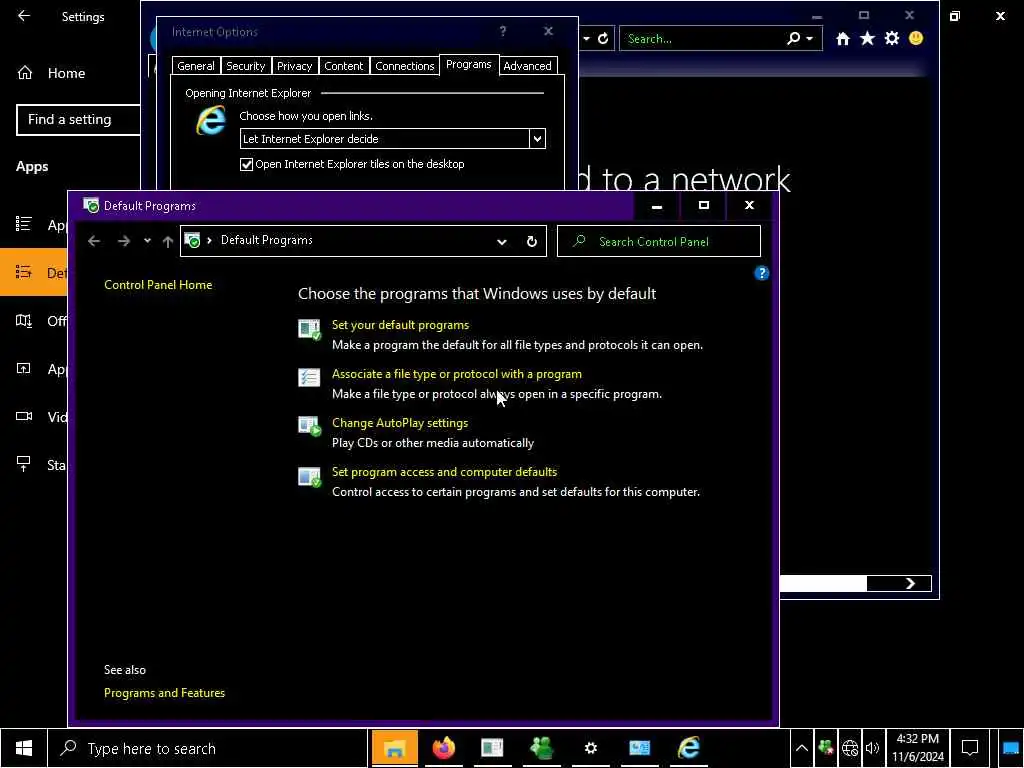1024x768 pixels.
Task: Open Settings gear on taskbar
Action: [x=590, y=748]
